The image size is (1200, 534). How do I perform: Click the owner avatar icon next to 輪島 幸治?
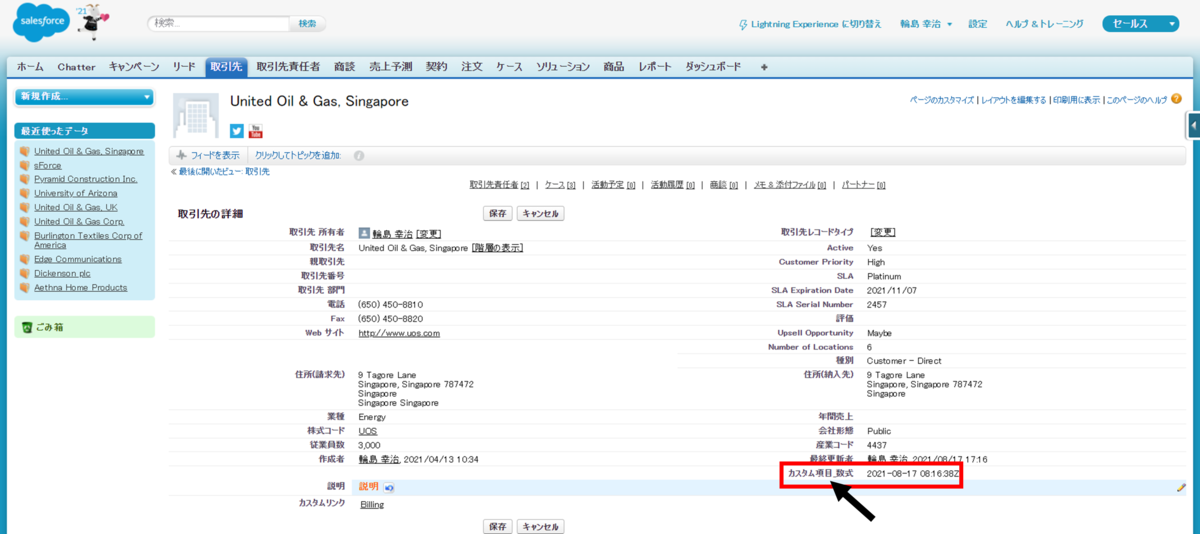click(x=364, y=232)
